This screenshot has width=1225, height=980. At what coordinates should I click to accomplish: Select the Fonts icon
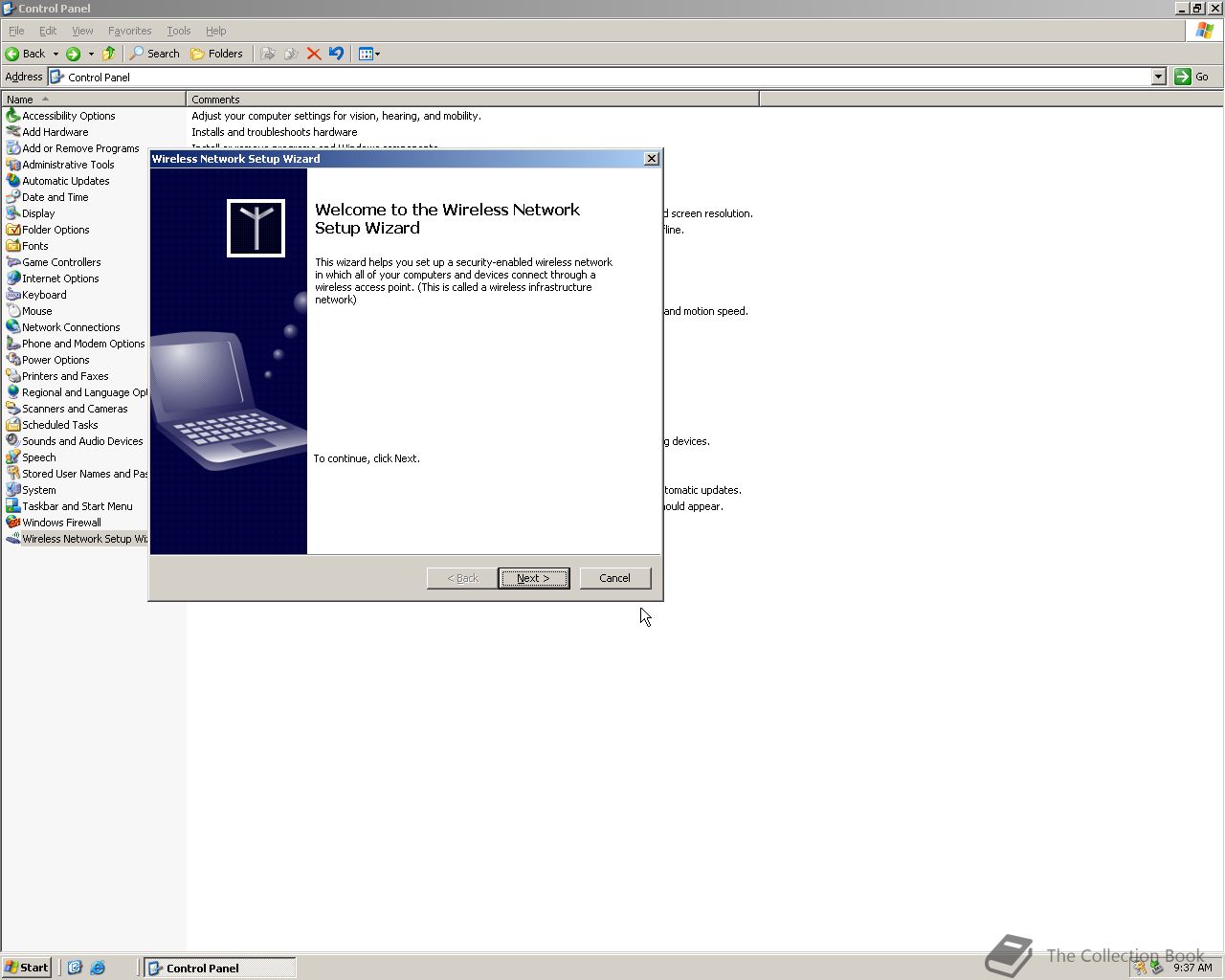13,246
